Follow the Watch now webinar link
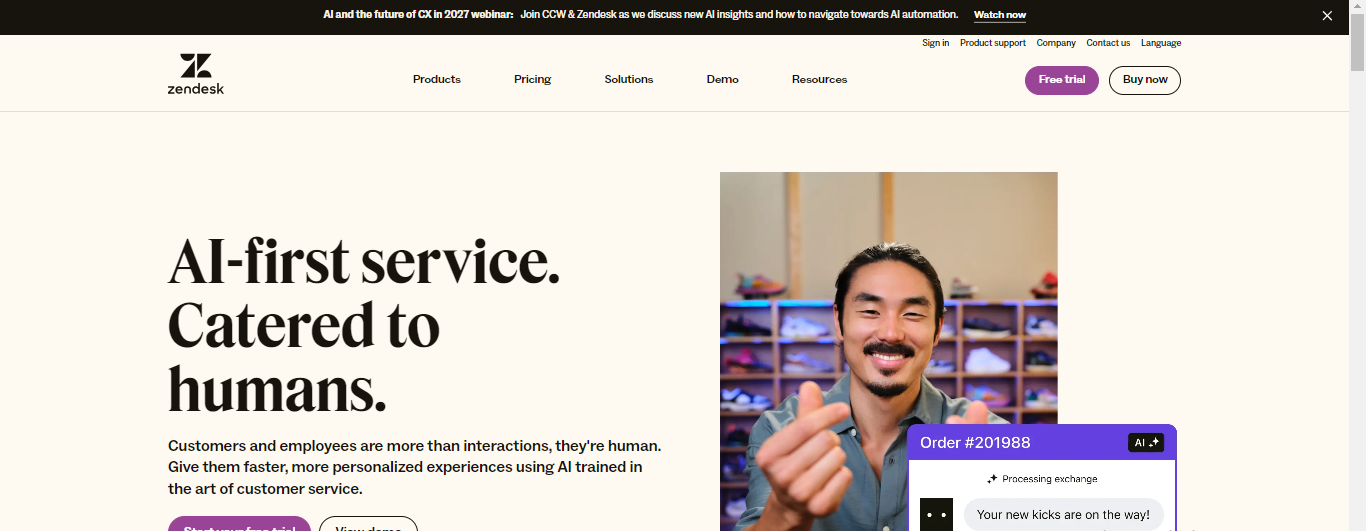Image resolution: width=1366 pixels, height=531 pixels. point(999,15)
